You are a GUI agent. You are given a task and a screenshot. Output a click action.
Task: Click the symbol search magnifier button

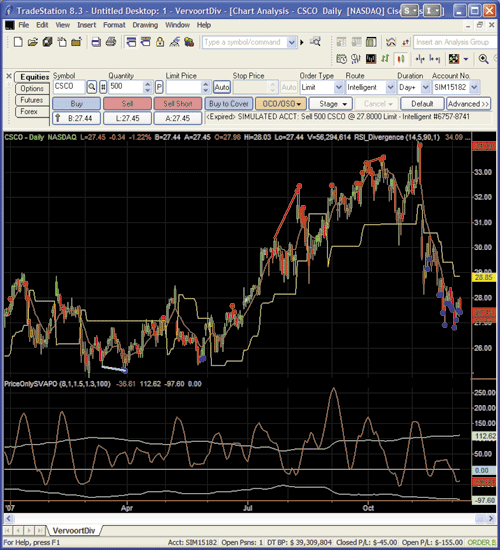[x=92, y=87]
